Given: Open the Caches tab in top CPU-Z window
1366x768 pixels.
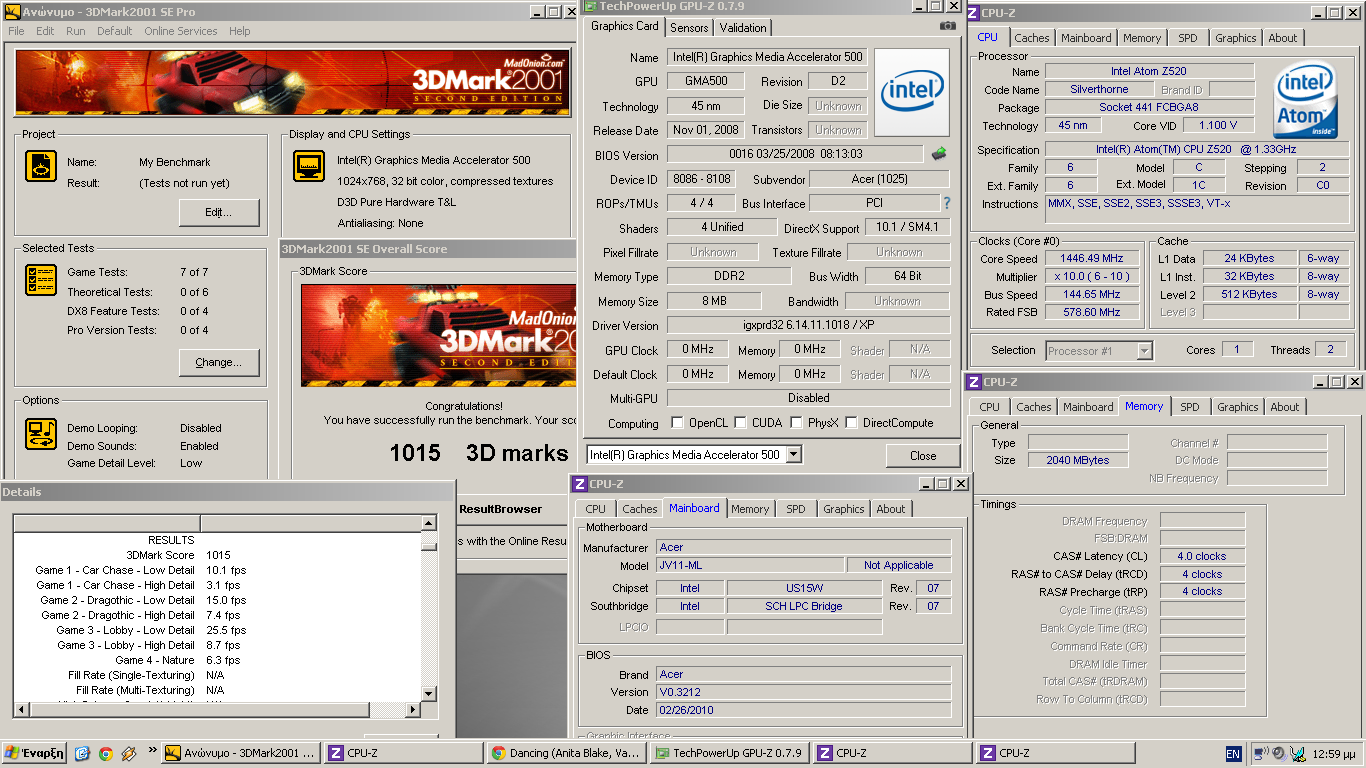Looking at the screenshot, I should click(x=1032, y=38).
